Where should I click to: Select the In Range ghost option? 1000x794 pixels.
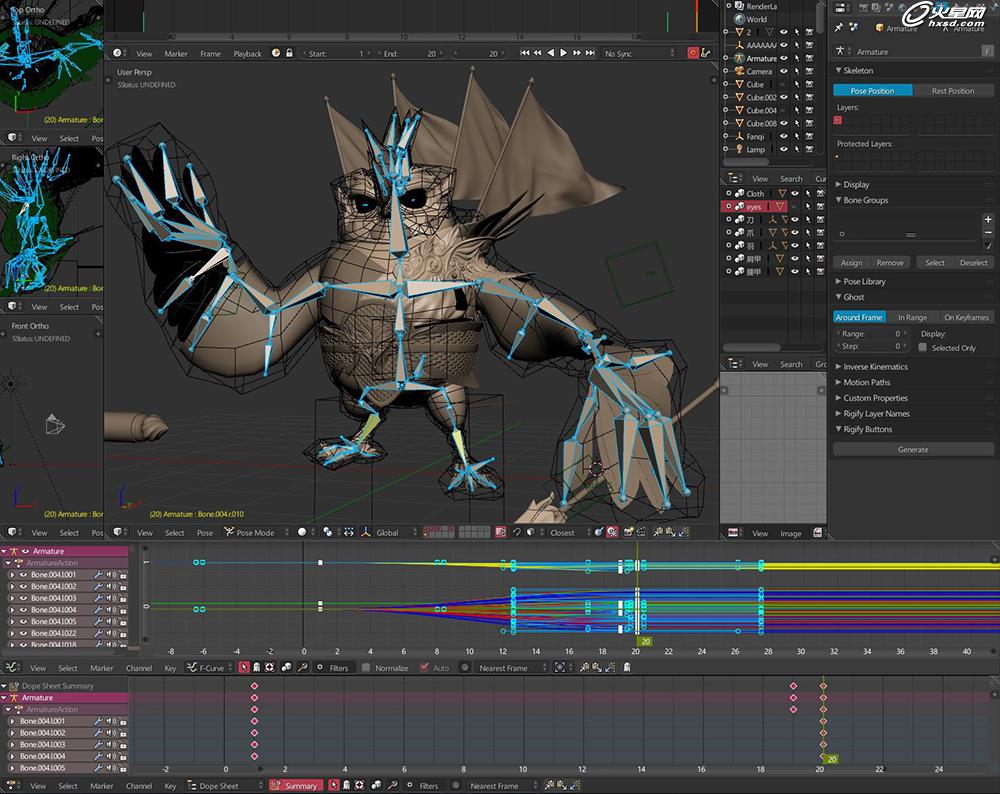click(x=913, y=317)
